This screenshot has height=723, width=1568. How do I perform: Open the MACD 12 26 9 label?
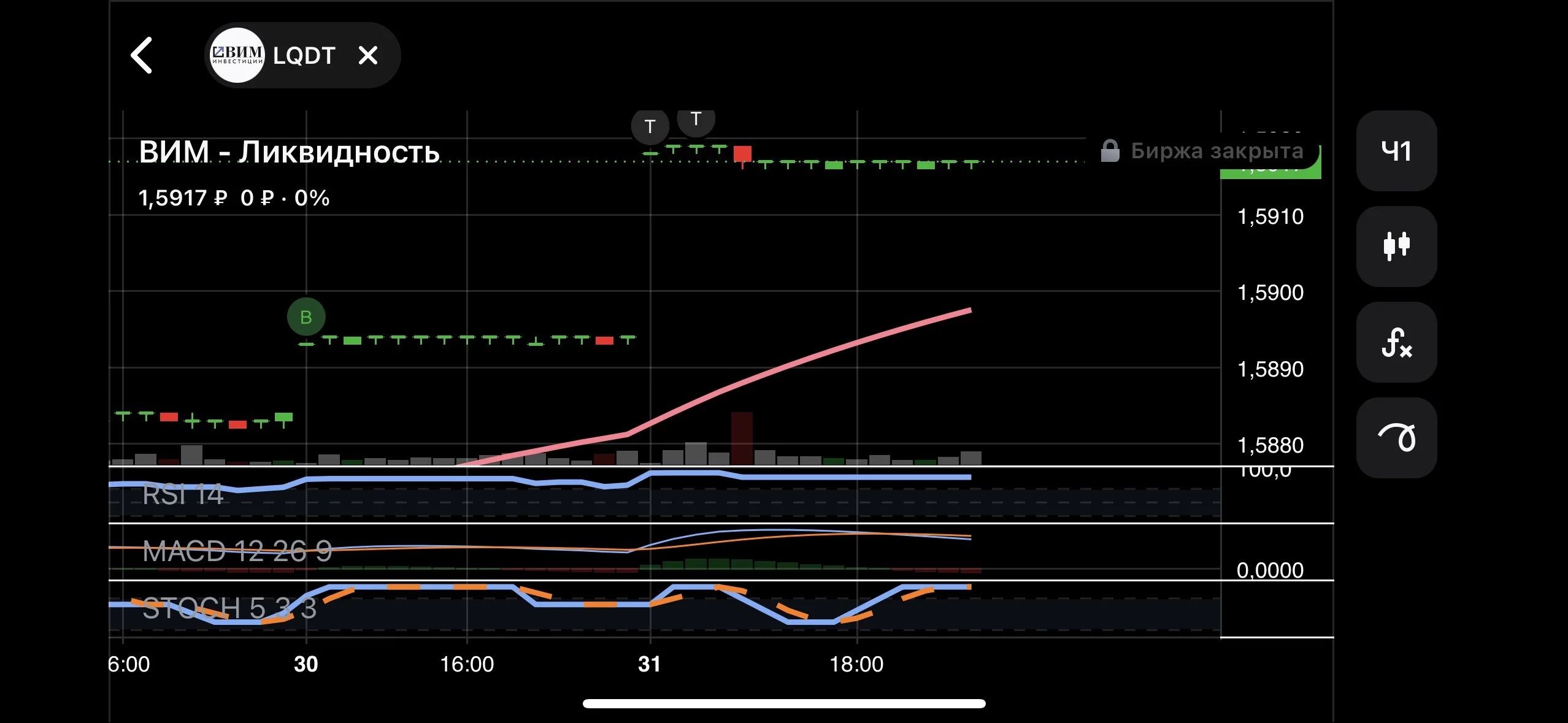237,551
